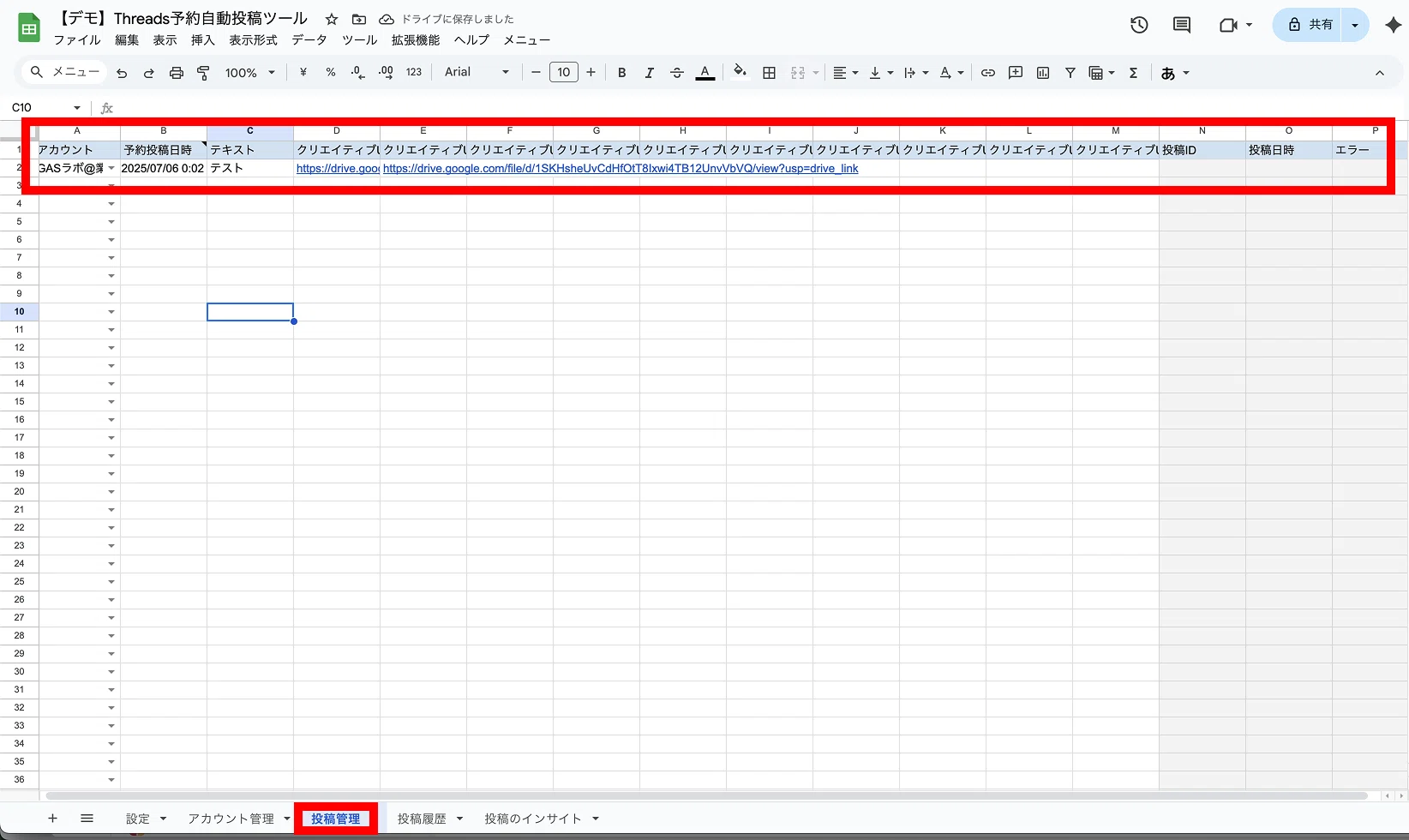Decrease decimal places
1409x840 pixels.
[x=358, y=73]
